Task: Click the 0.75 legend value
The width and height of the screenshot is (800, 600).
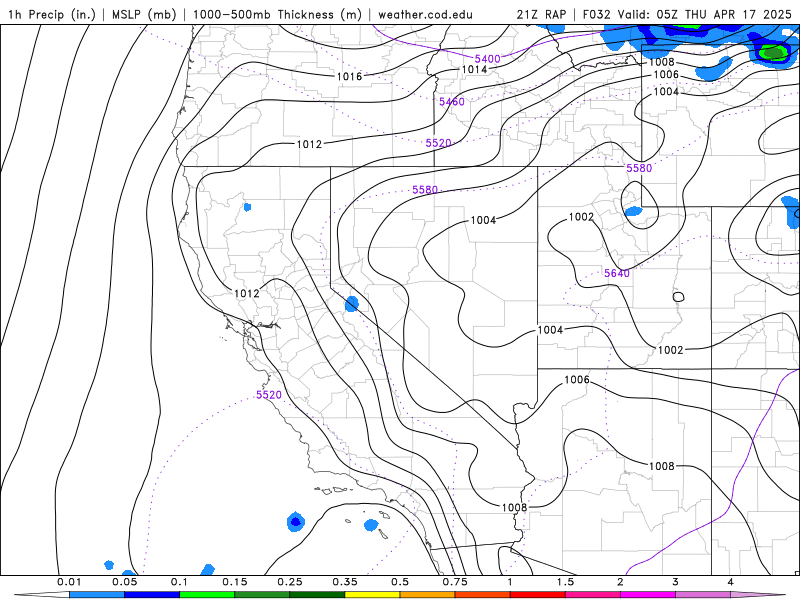Action: click(x=455, y=582)
